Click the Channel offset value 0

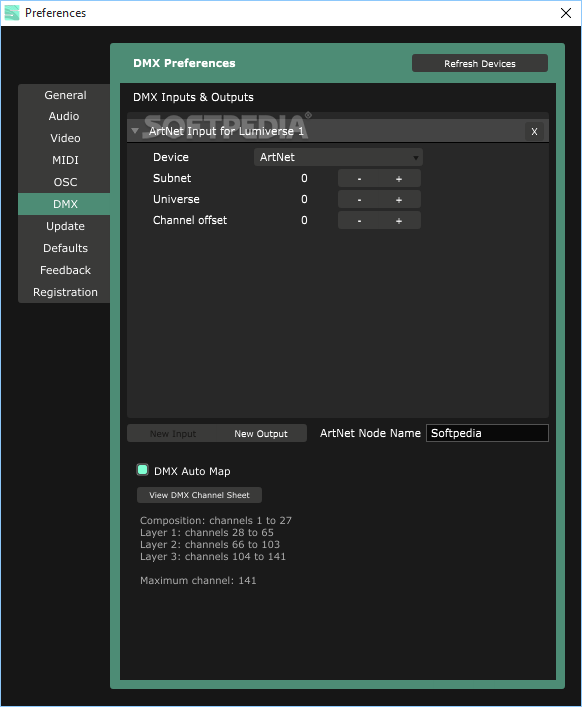coord(304,220)
